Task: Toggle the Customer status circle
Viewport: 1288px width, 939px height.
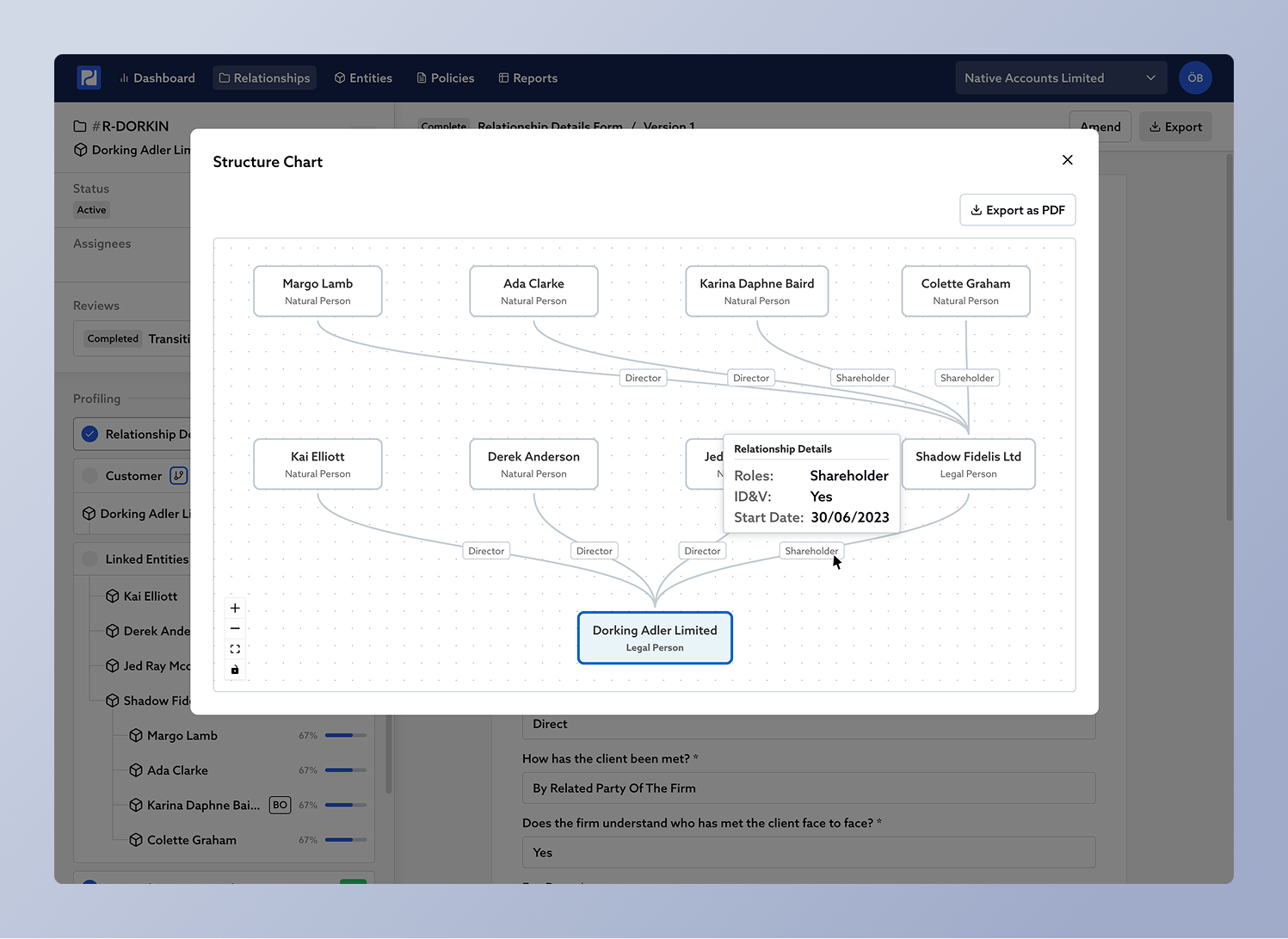Action: point(89,475)
